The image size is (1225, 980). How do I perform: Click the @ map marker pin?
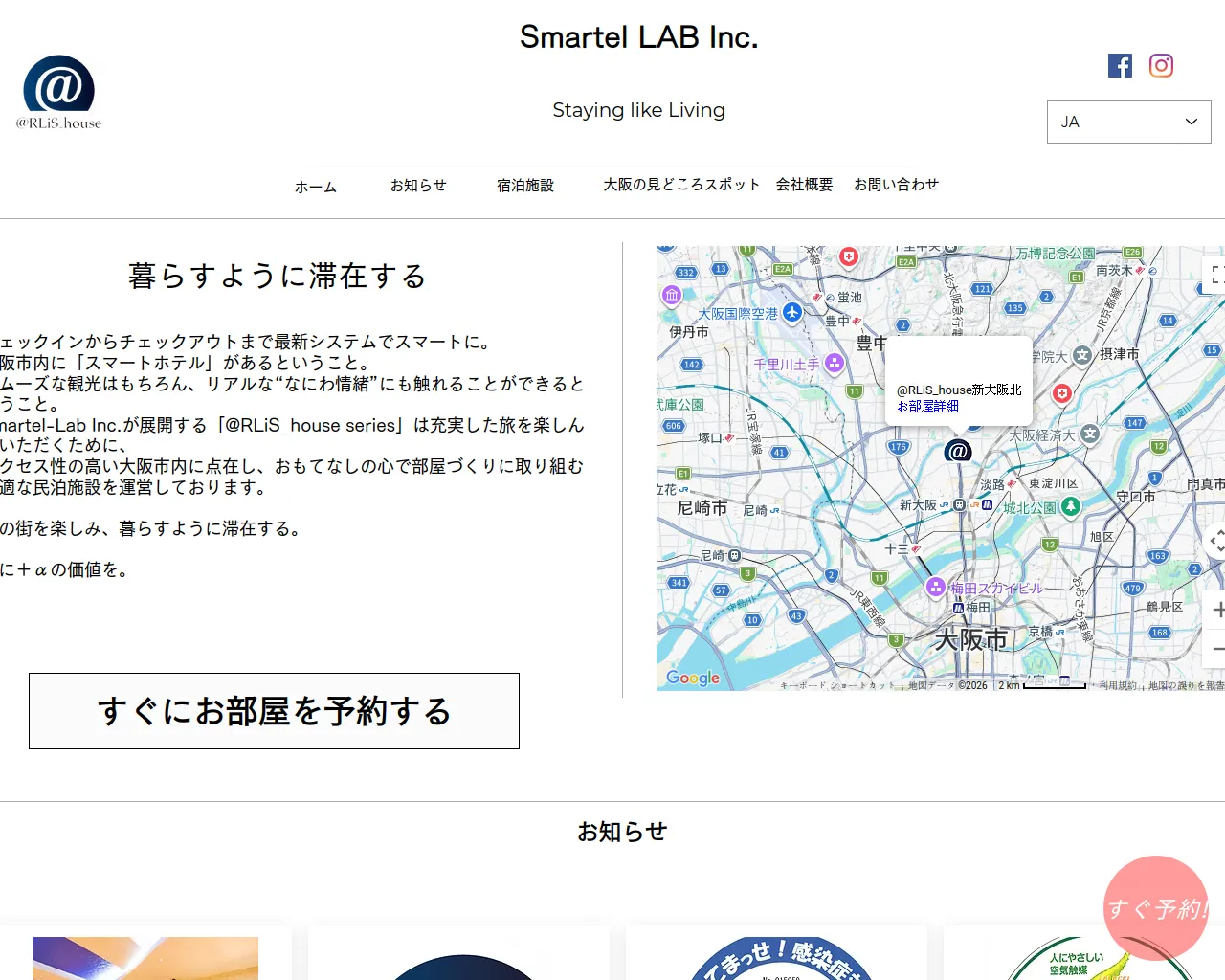coord(958,451)
